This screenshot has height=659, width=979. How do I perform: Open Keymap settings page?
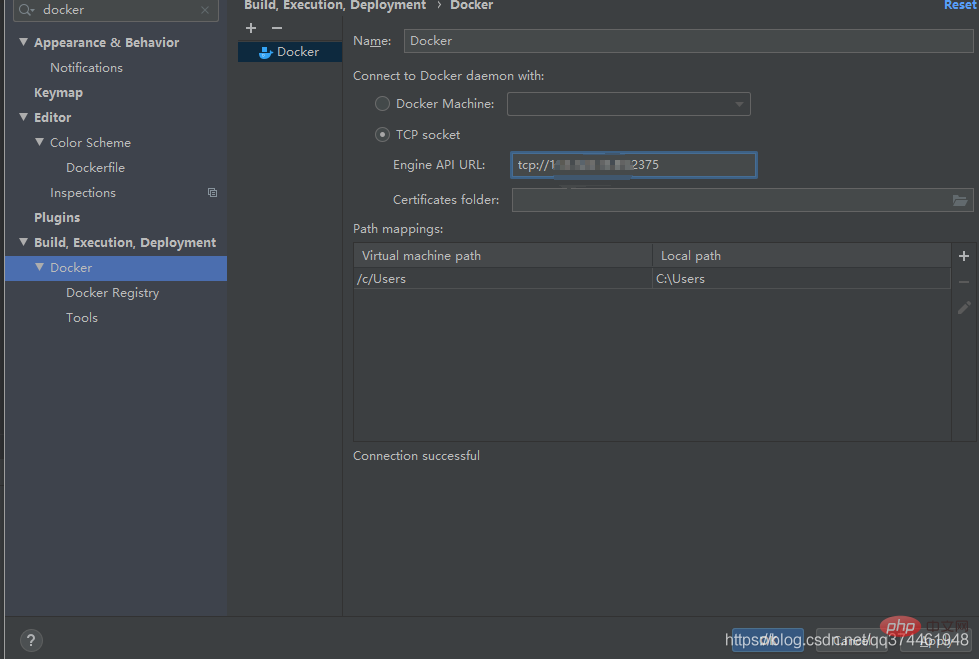[58, 92]
